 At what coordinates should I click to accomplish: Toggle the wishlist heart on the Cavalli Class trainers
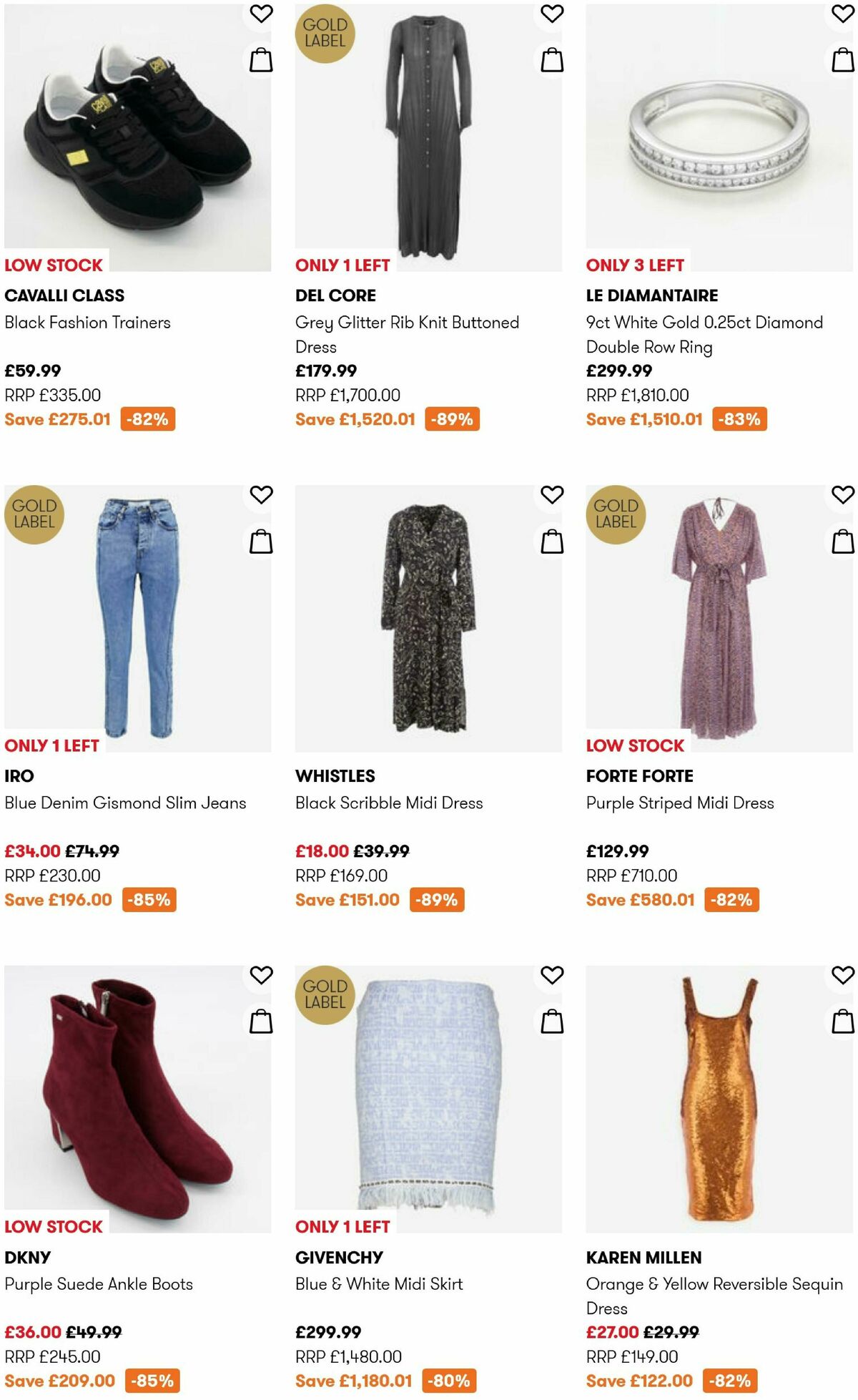pos(262,15)
